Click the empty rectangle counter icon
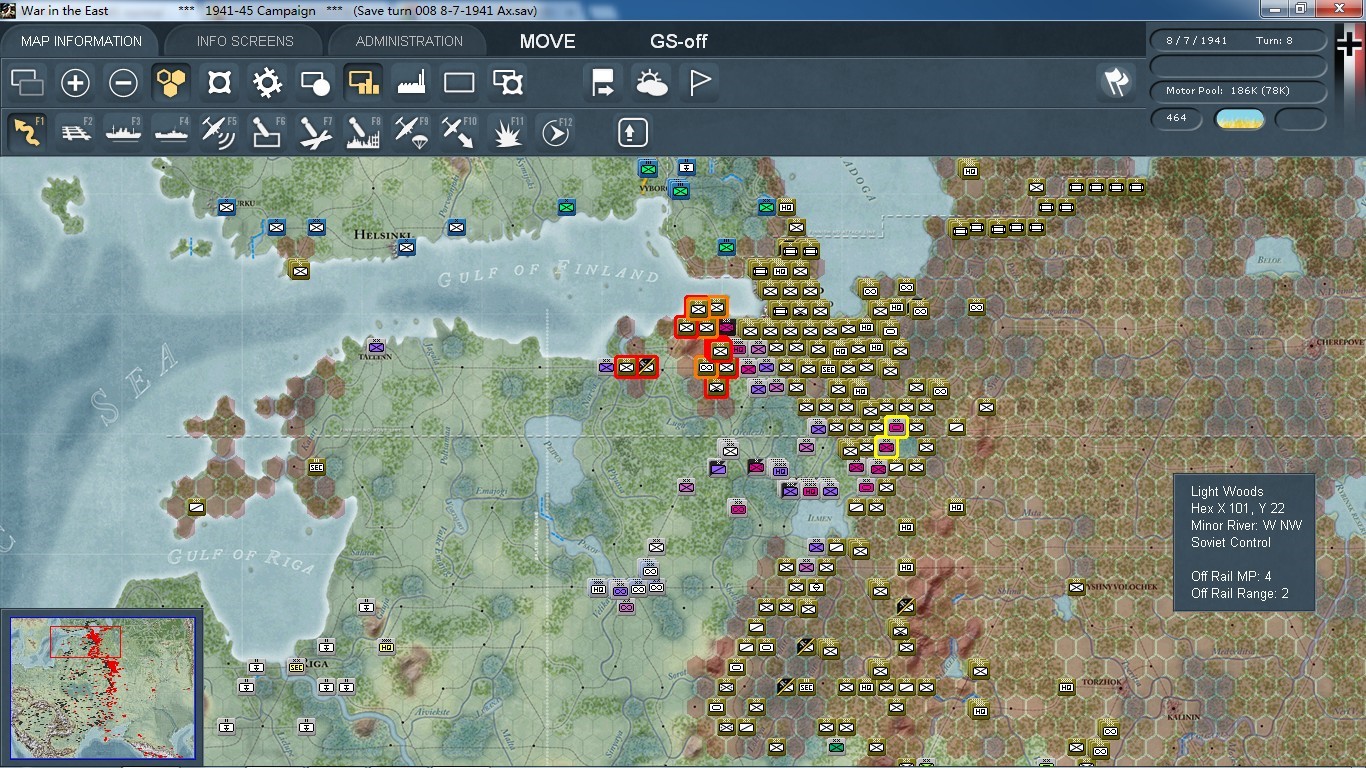This screenshot has width=1366, height=768. click(x=459, y=82)
